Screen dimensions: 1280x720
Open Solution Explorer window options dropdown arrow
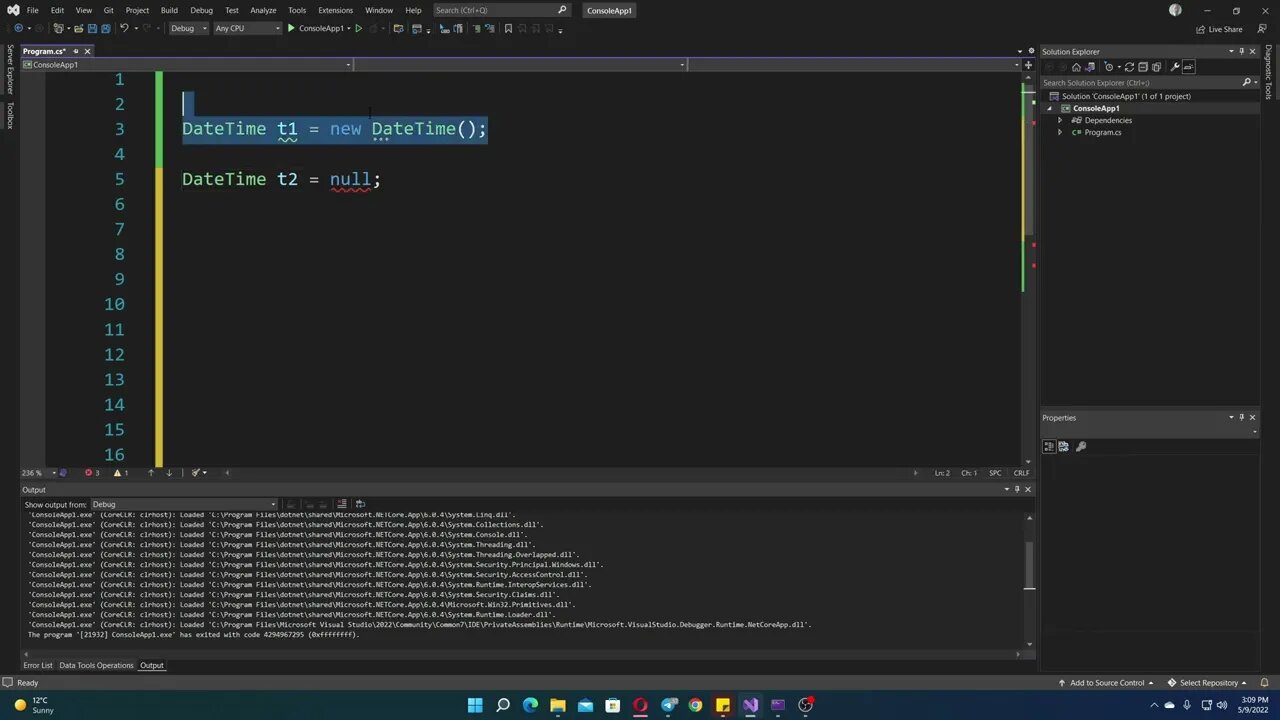1231,51
